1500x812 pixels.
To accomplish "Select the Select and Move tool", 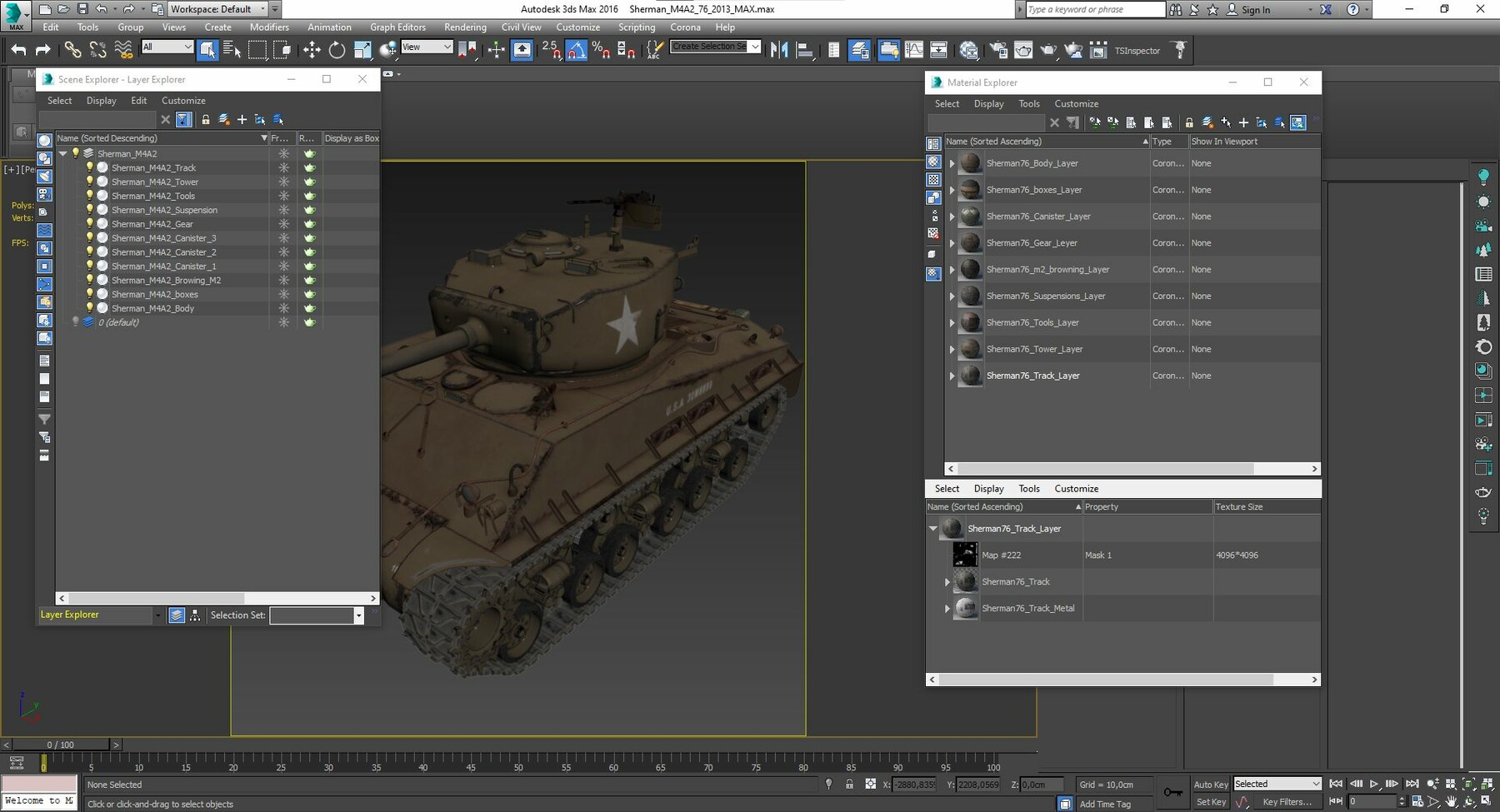I will (x=312, y=50).
